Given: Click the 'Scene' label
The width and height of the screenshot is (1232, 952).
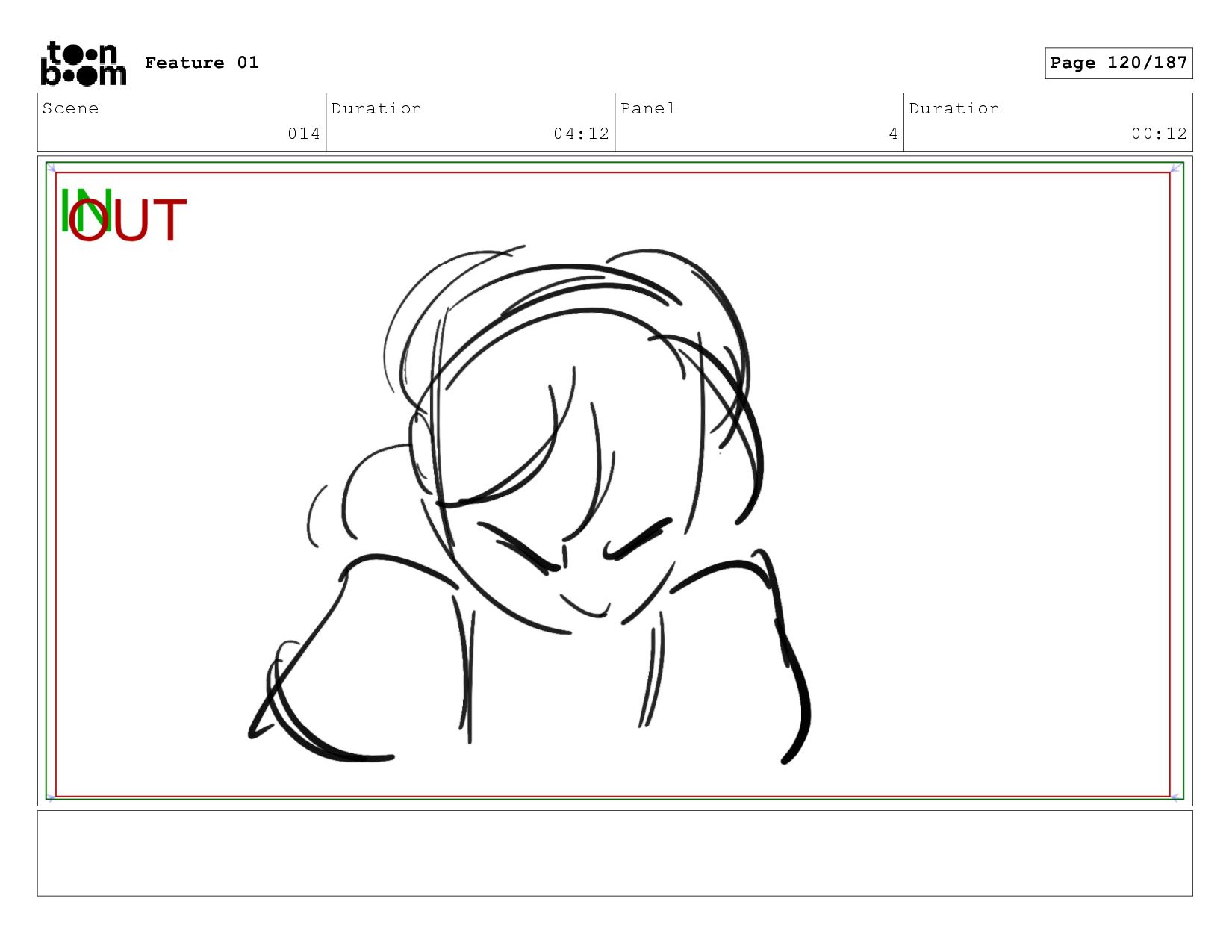Looking at the screenshot, I should pos(70,108).
